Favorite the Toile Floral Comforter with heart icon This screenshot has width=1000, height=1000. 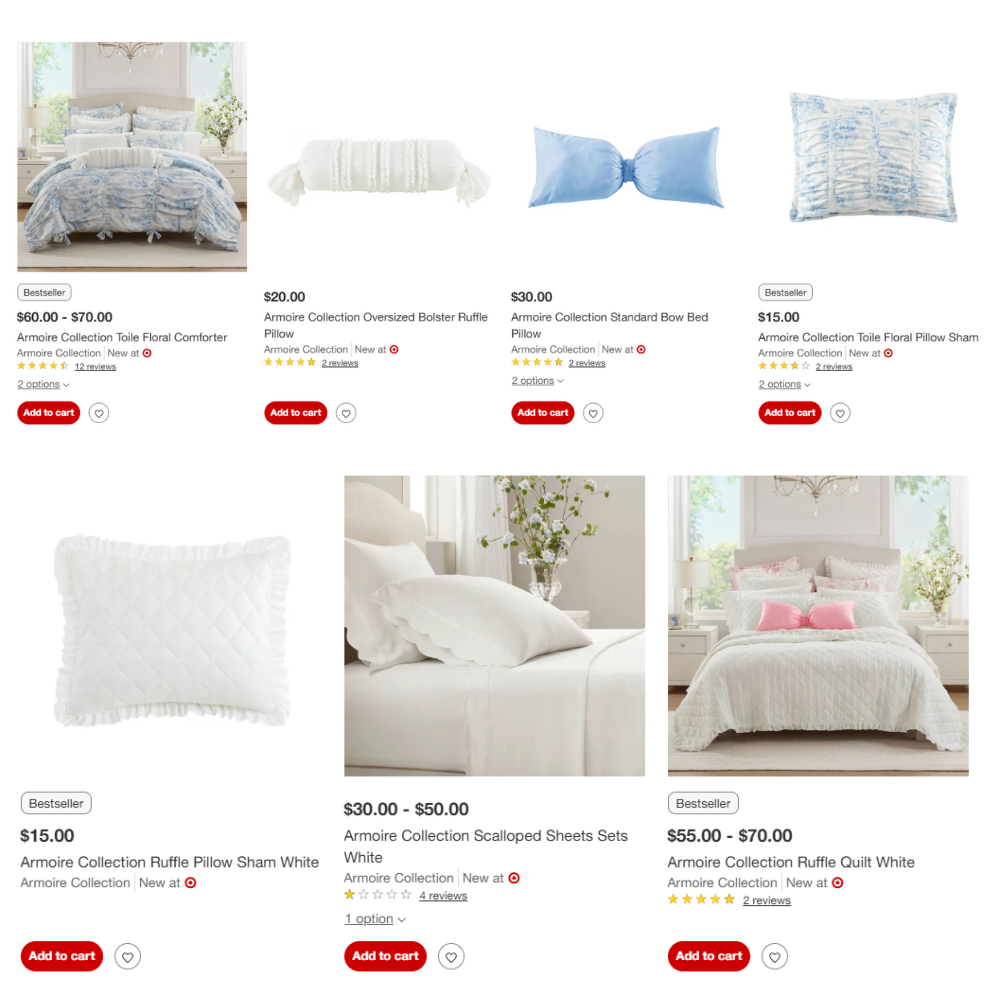tap(99, 413)
